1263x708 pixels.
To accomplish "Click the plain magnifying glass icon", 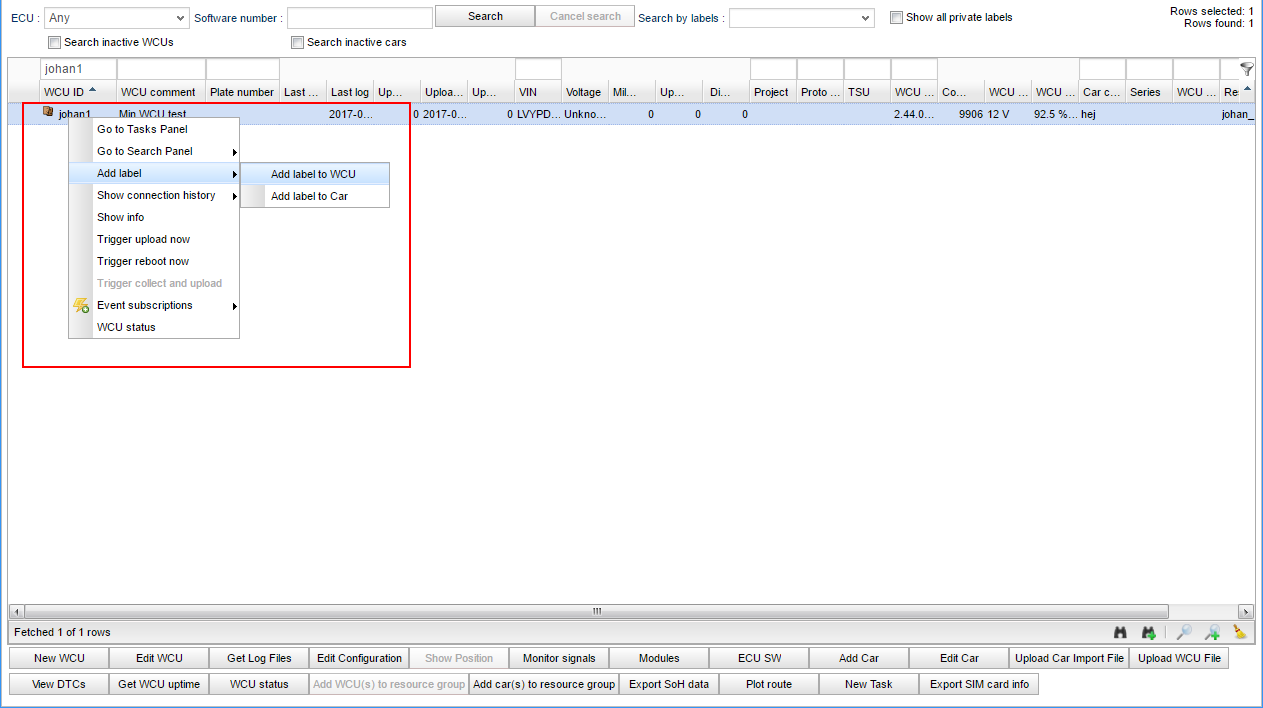I will click(1184, 632).
